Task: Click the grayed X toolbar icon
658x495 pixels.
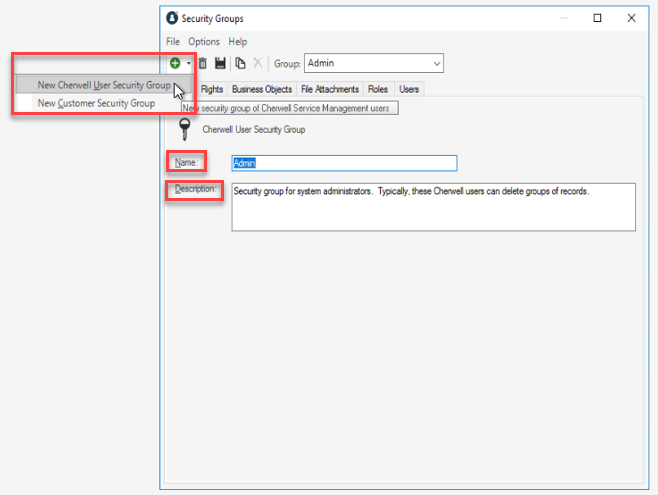Action: coord(258,63)
